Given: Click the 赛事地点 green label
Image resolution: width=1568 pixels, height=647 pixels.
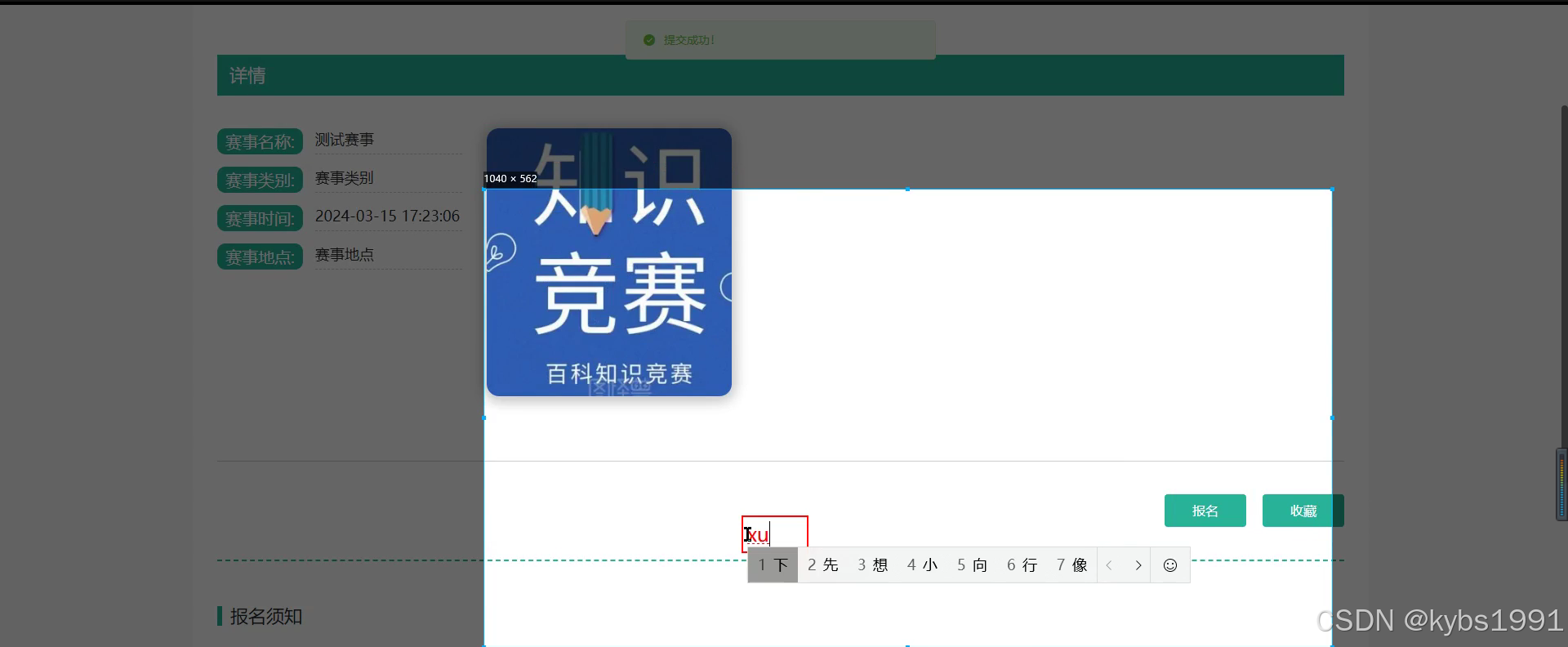Looking at the screenshot, I should pos(260,257).
